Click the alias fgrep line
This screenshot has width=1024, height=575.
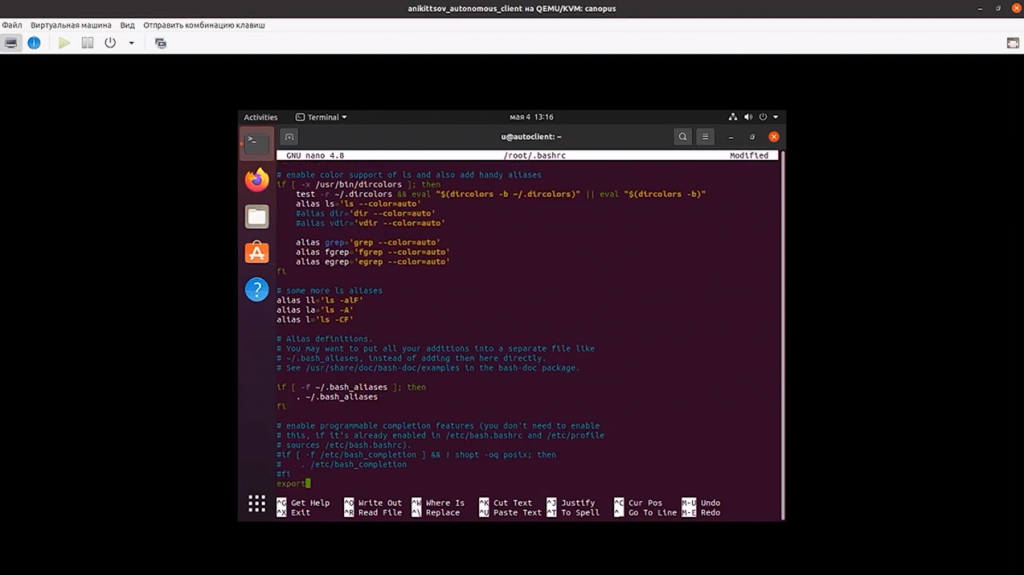tap(372, 252)
